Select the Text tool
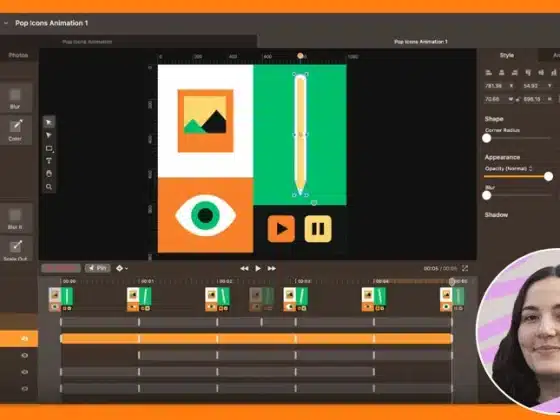This screenshot has width=560, height=420. (49, 161)
